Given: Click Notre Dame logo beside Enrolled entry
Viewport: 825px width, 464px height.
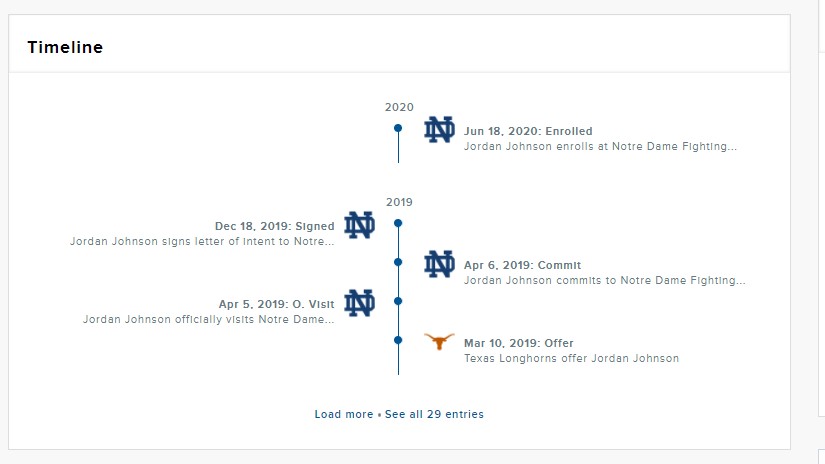Looking at the screenshot, I should [439, 130].
